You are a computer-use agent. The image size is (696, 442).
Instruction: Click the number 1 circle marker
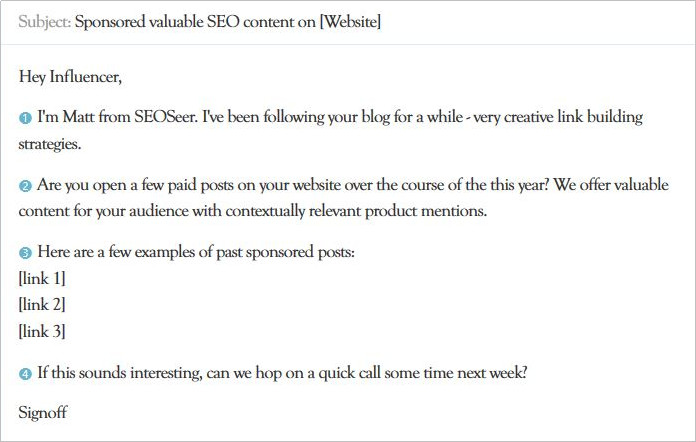point(25,118)
